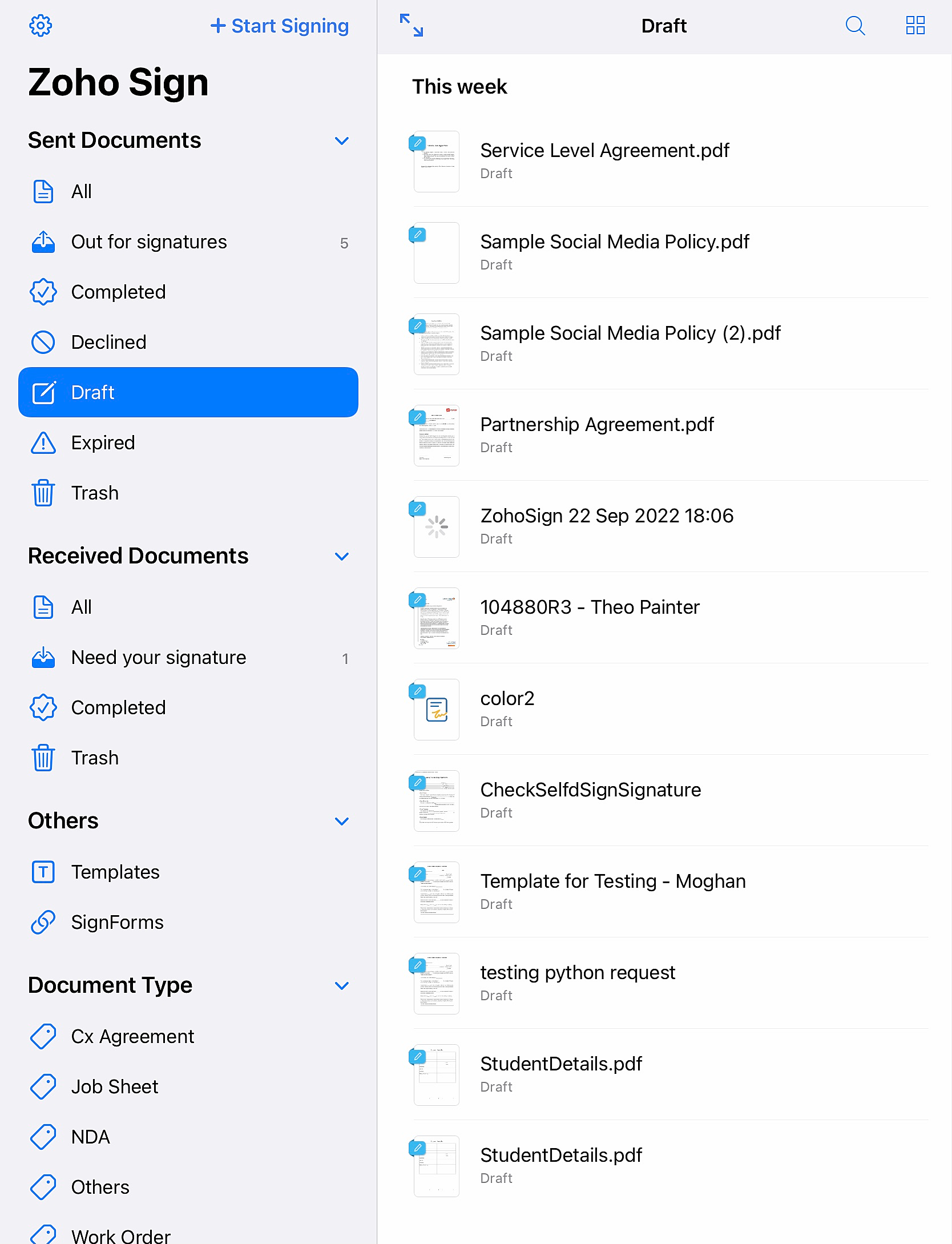
Task: Click the Cx Agreement tag icon
Action: pos(43,1036)
